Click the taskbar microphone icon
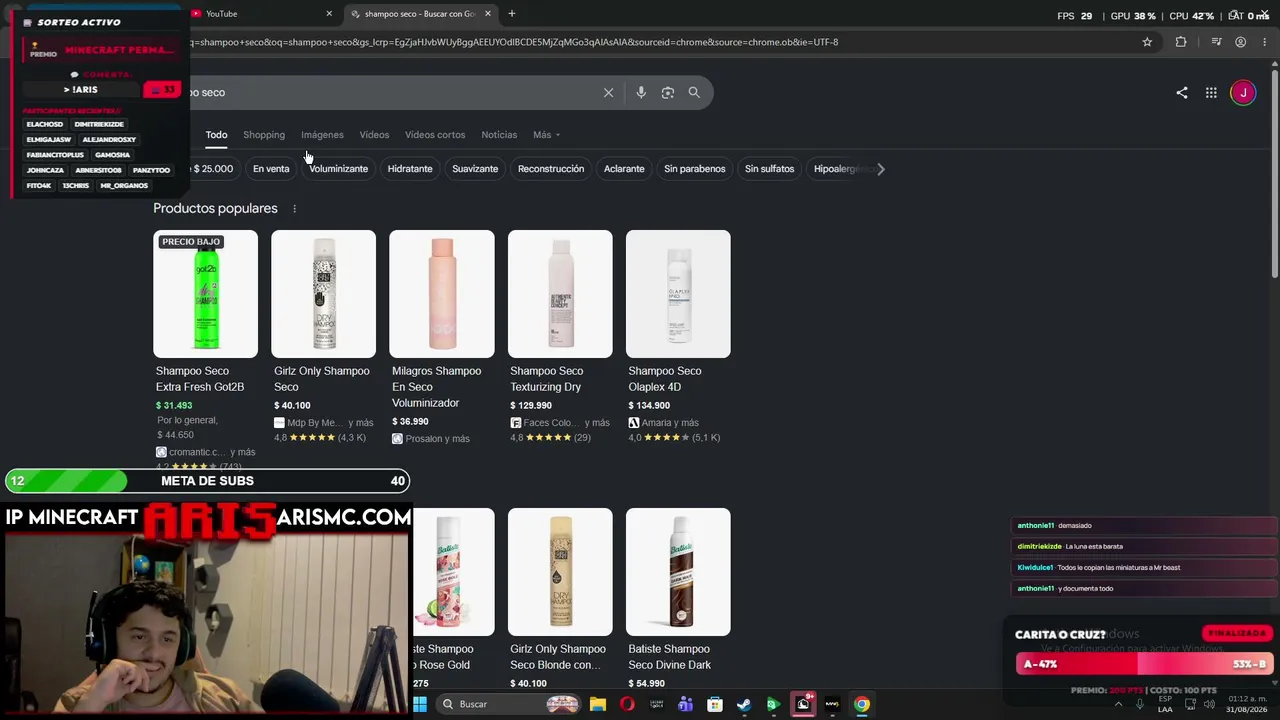 [x=1139, y=704]
